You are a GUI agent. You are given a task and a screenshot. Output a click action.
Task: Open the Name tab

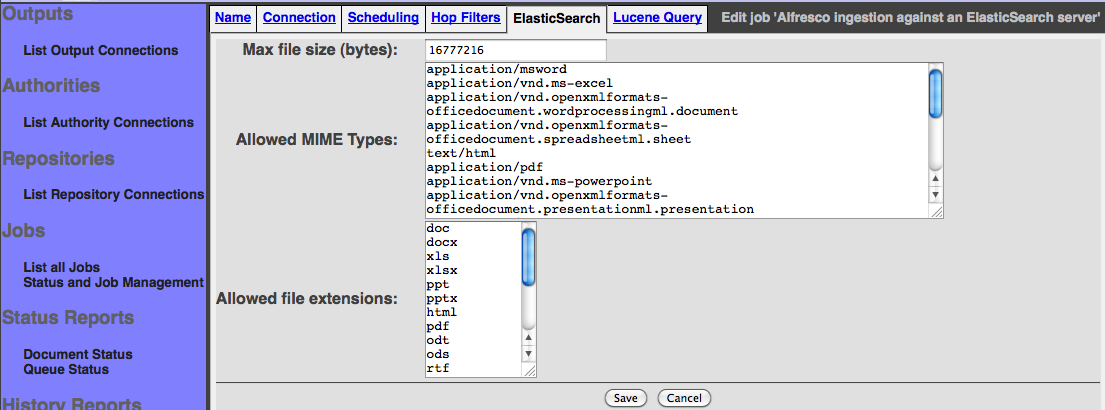tap(232, 18)
